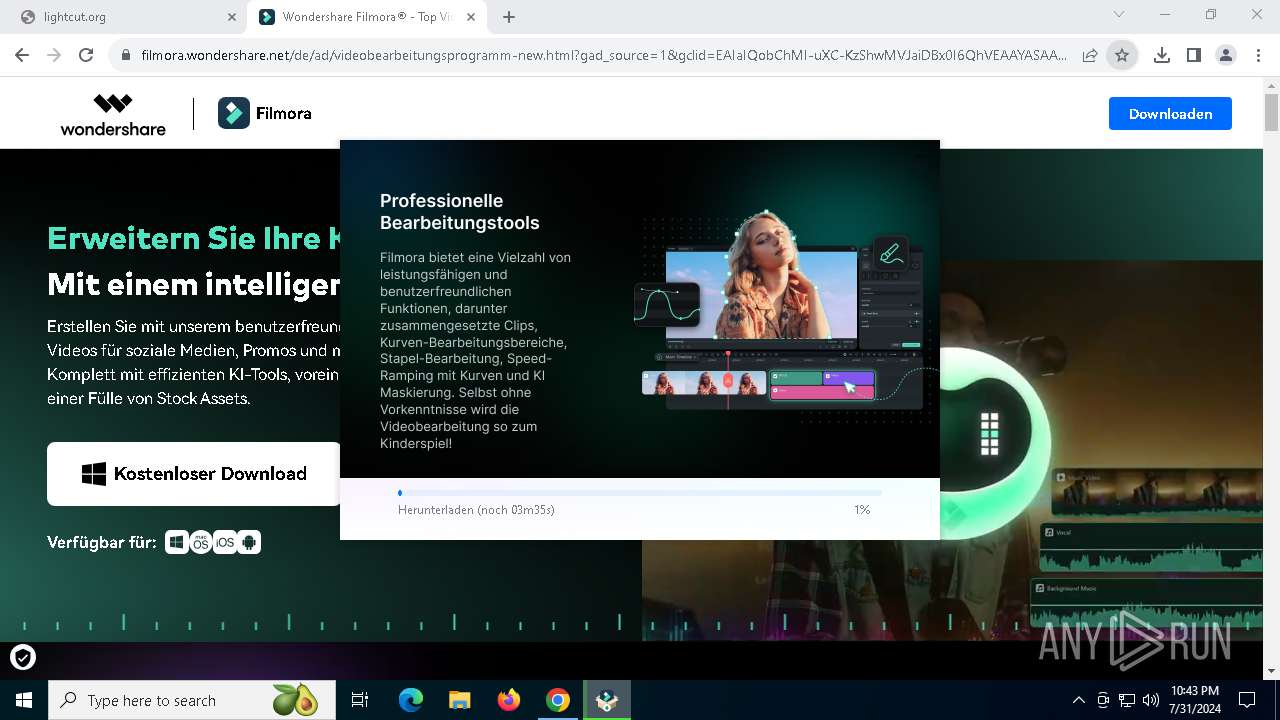This screenshot has height=720, width=1280.
Task: Show hidden system tray icons
Action: 1078,700
